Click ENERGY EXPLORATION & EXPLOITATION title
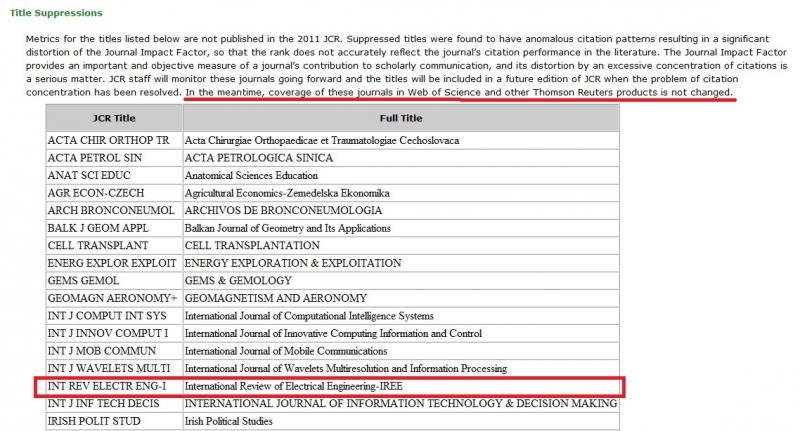This screenshot has height=431, width=800. click(x=293, y=263)
